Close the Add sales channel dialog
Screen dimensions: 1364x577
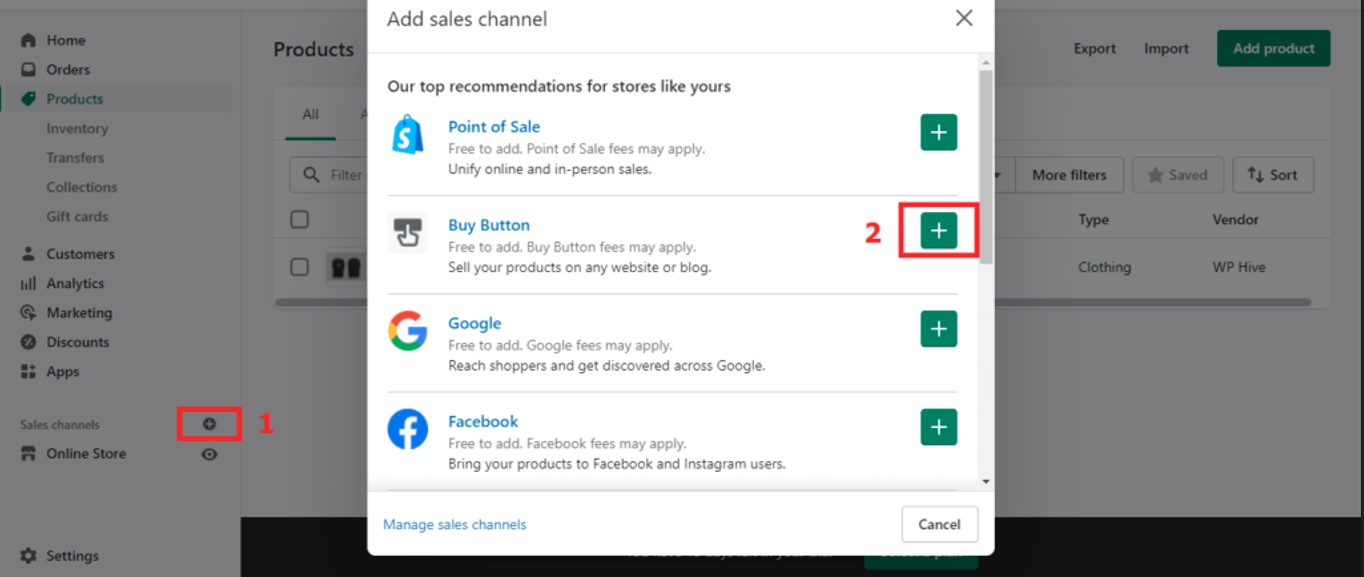coord(963,19)
